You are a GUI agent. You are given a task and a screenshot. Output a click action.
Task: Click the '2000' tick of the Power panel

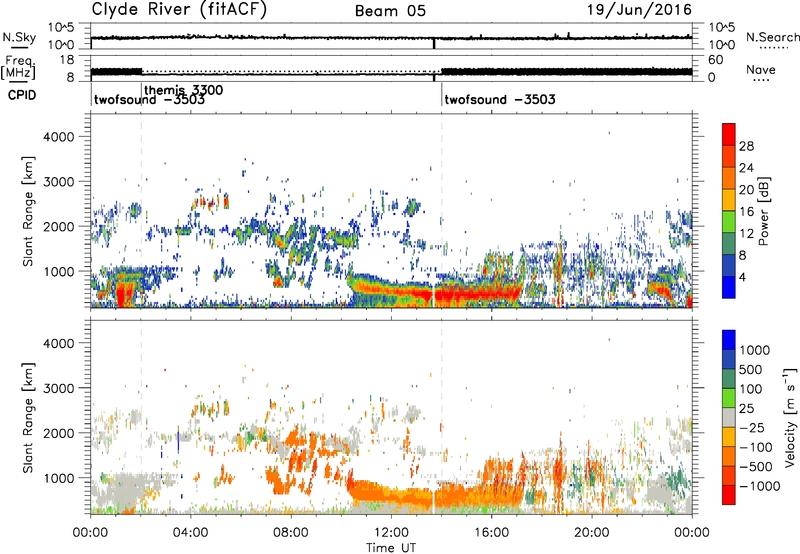pos(59,226)
